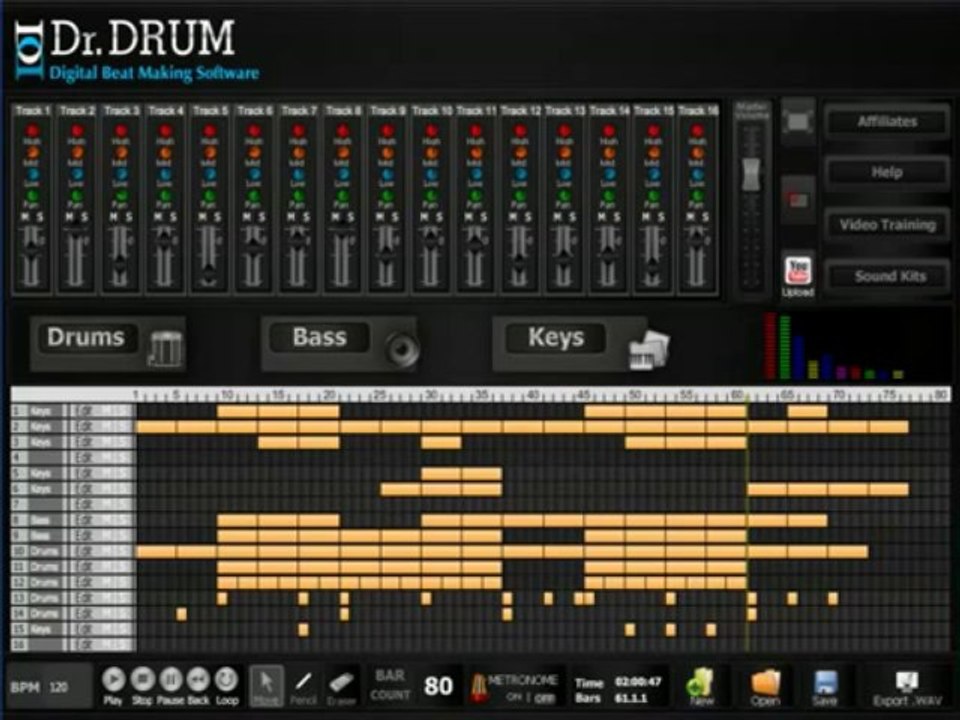The image size is (960, 720).
Task: Solo Track 16 in the mixer
Action: tap(705, 217)
